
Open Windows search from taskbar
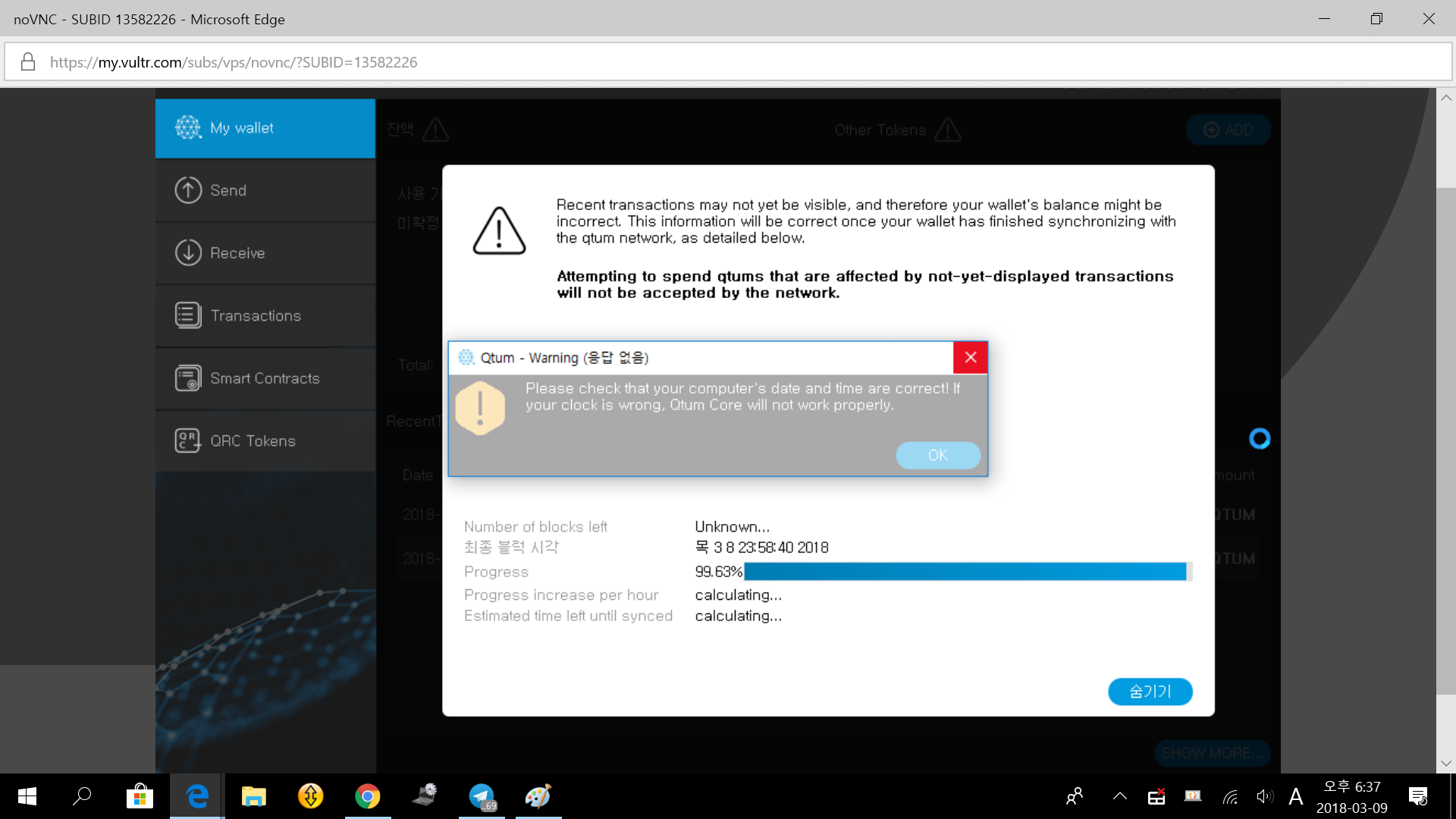tap(82, 796)
